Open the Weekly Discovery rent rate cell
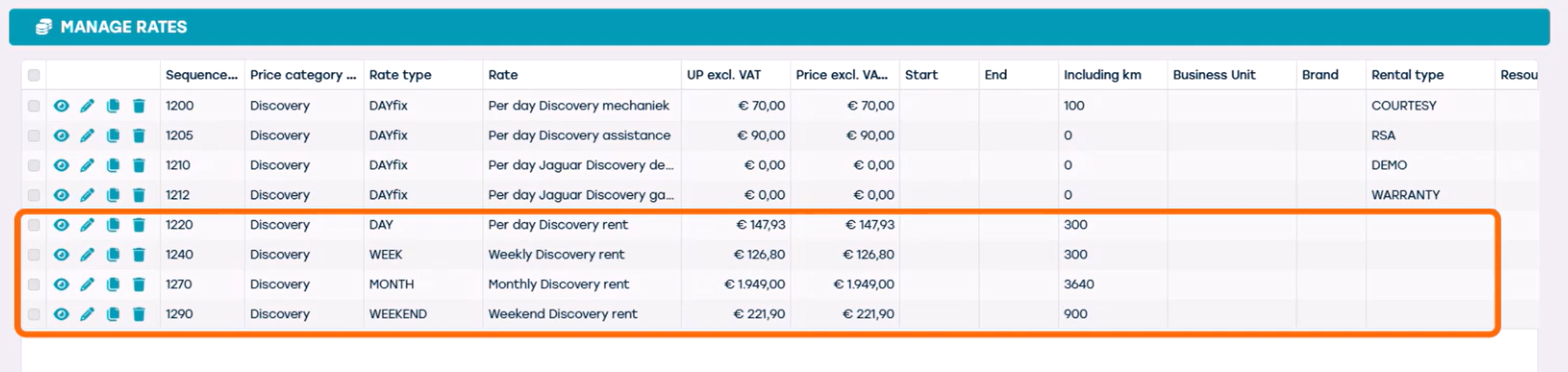 (556, 255)
